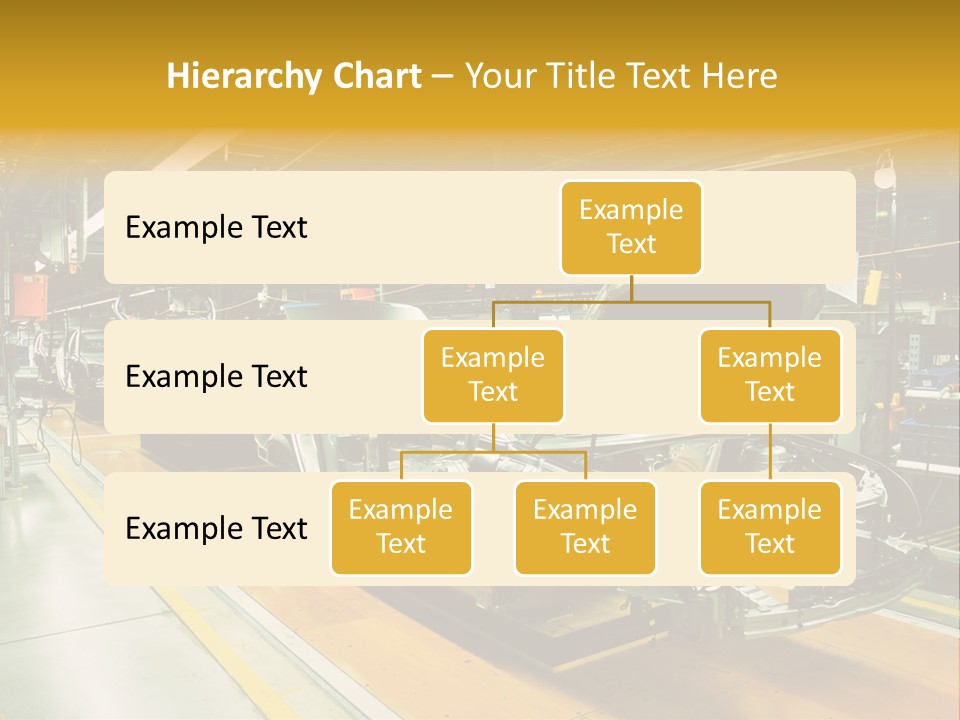Click the right box in the second level

[x=770, y=376]
